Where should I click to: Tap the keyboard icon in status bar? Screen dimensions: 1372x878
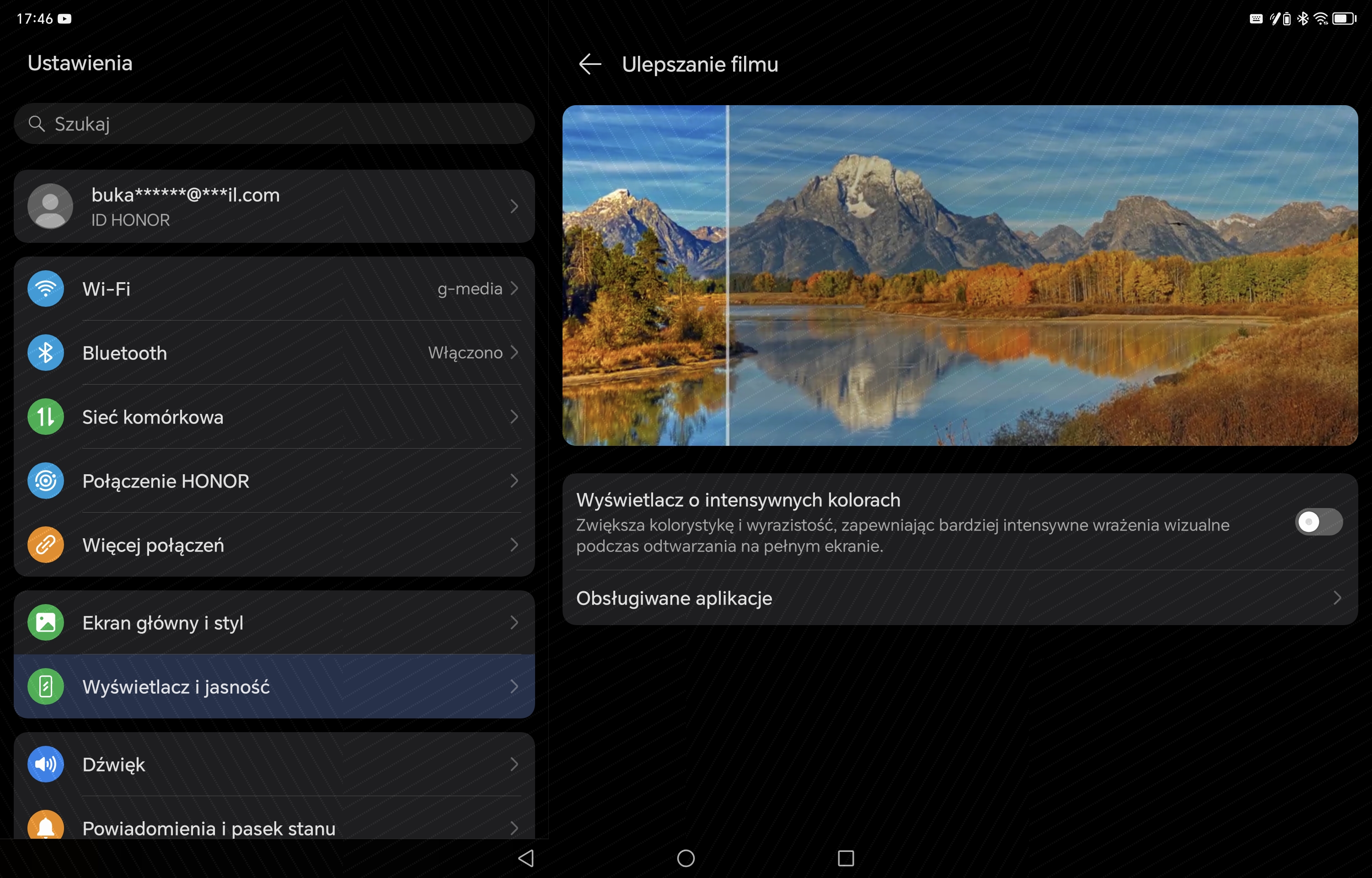pyautogui.click(x=1256, y=19)
